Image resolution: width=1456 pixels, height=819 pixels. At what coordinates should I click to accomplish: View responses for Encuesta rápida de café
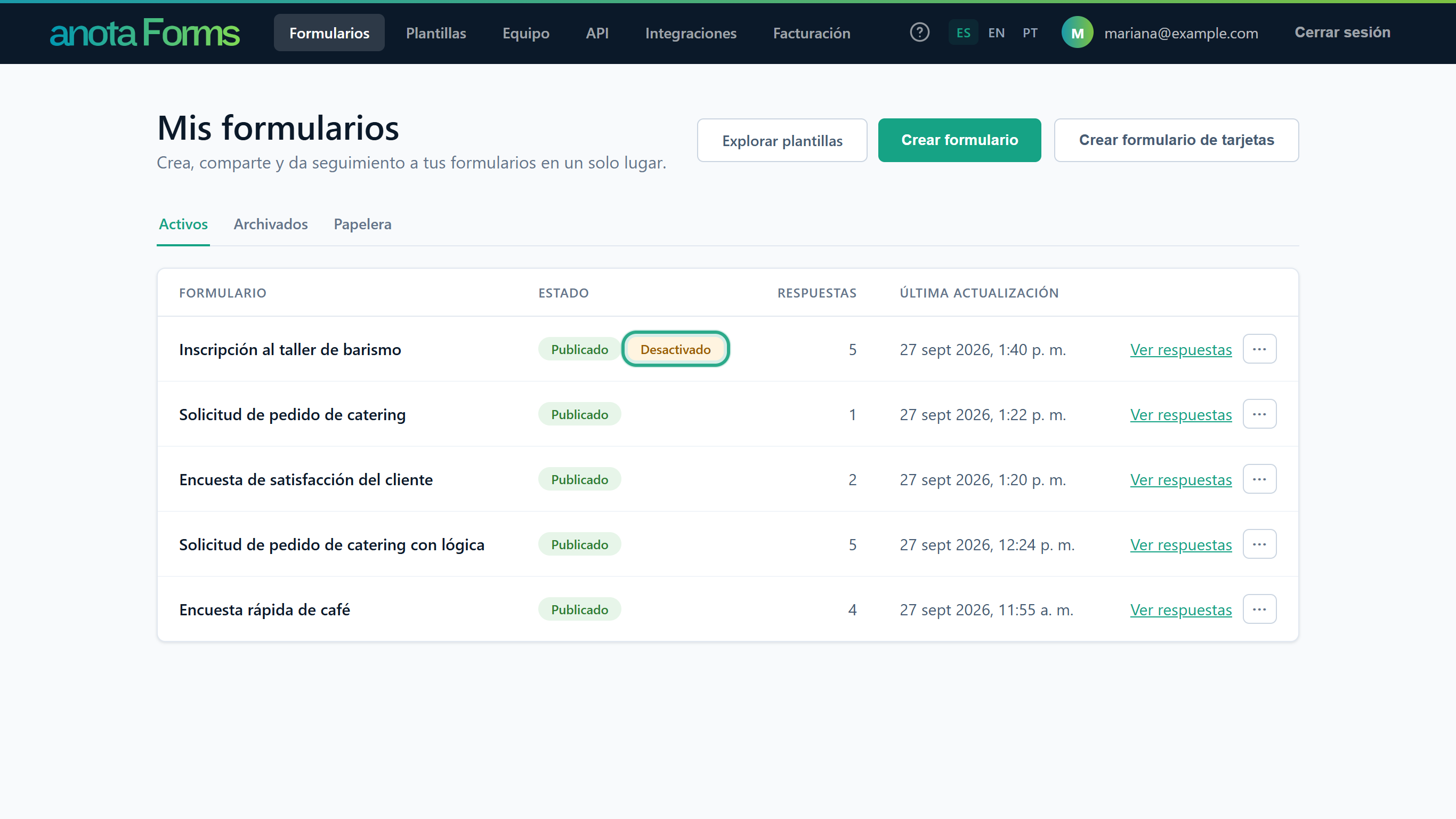pos(1181,610)
